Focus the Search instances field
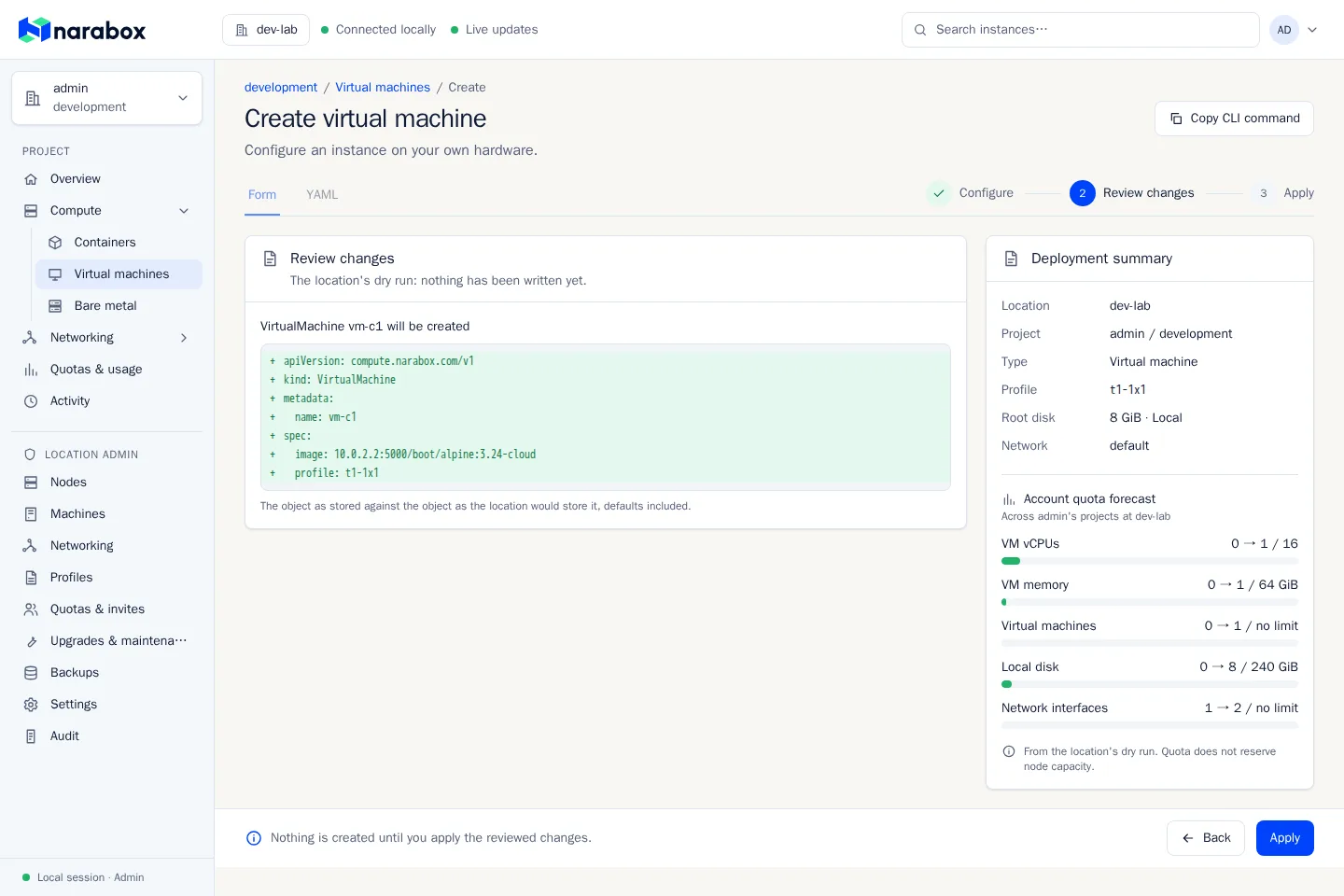This screenshot has width=1344, height=896. point(1081,30)
